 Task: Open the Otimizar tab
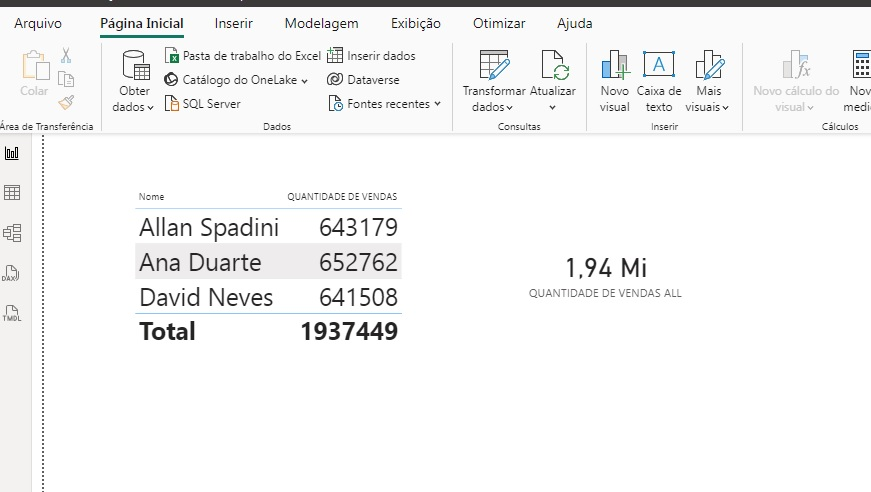[499, 23]
